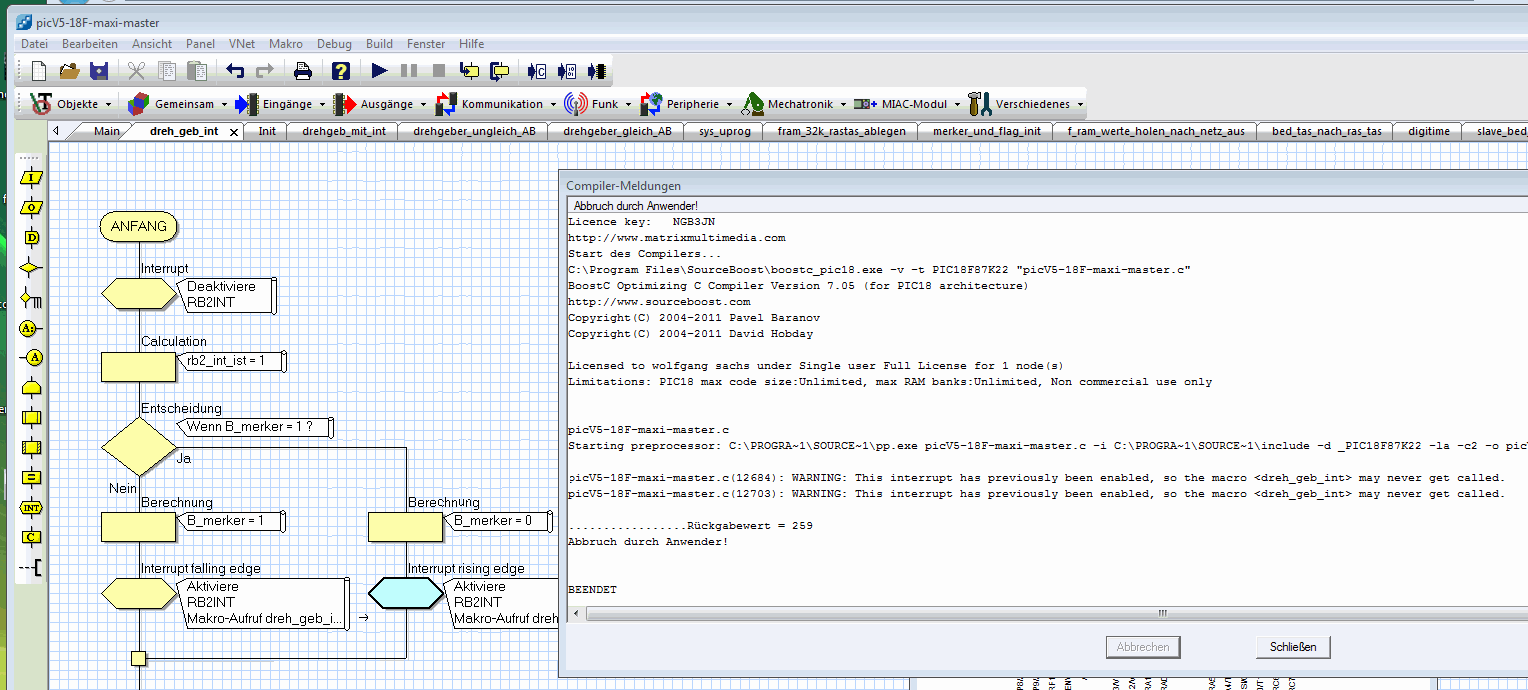Click the compiler messages horizontal scrollbar
The height and width of the screenshot is (690, 1528).
point(1161,613)
